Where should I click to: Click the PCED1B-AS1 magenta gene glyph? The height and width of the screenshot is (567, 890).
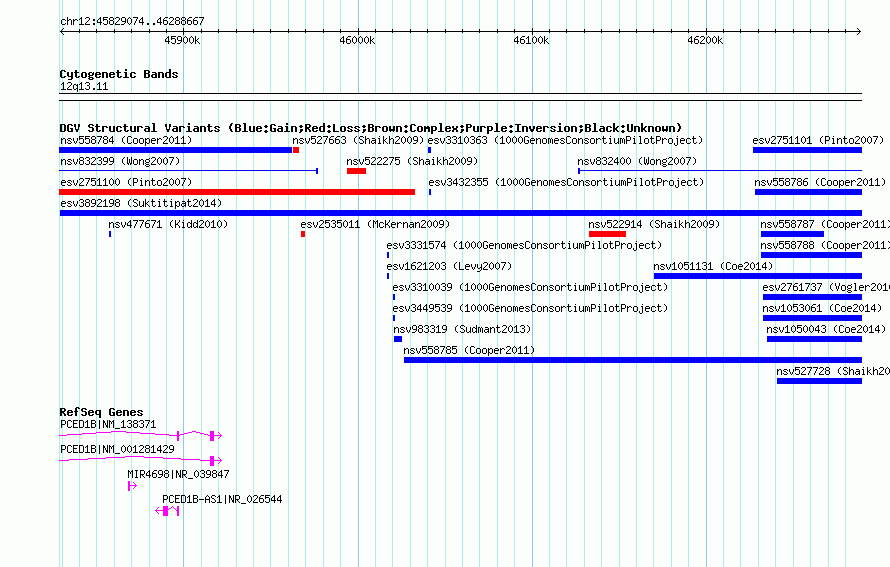coord(167,511)
